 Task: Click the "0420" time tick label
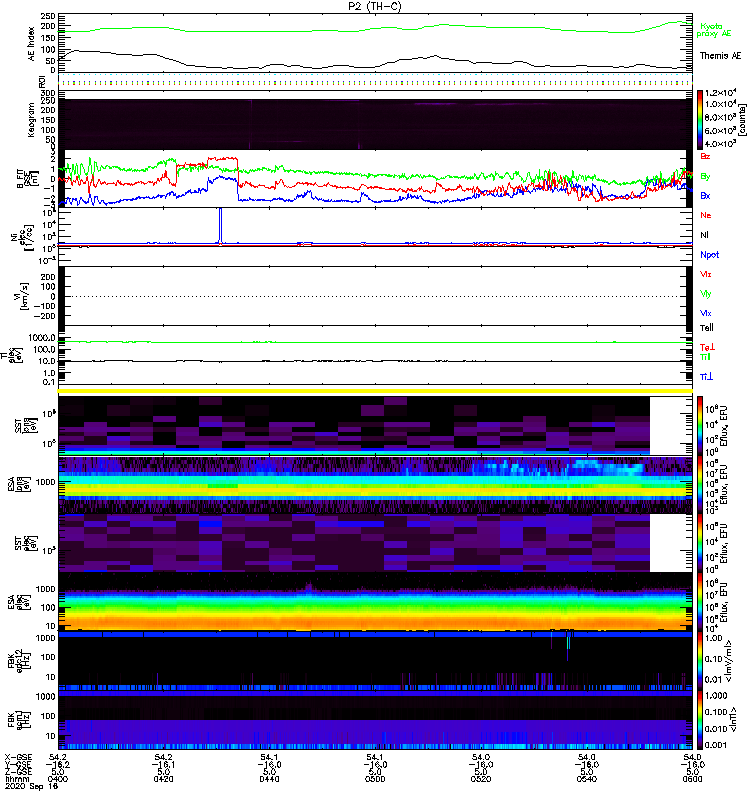163,779
